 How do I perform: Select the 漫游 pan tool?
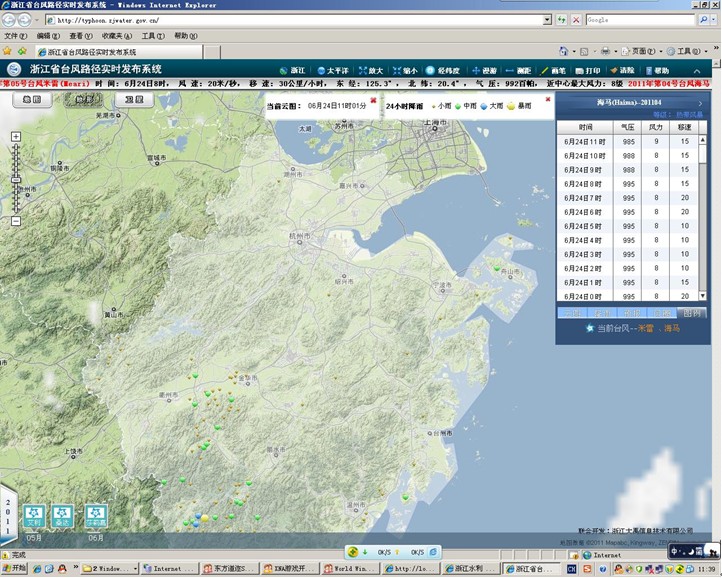484,70
